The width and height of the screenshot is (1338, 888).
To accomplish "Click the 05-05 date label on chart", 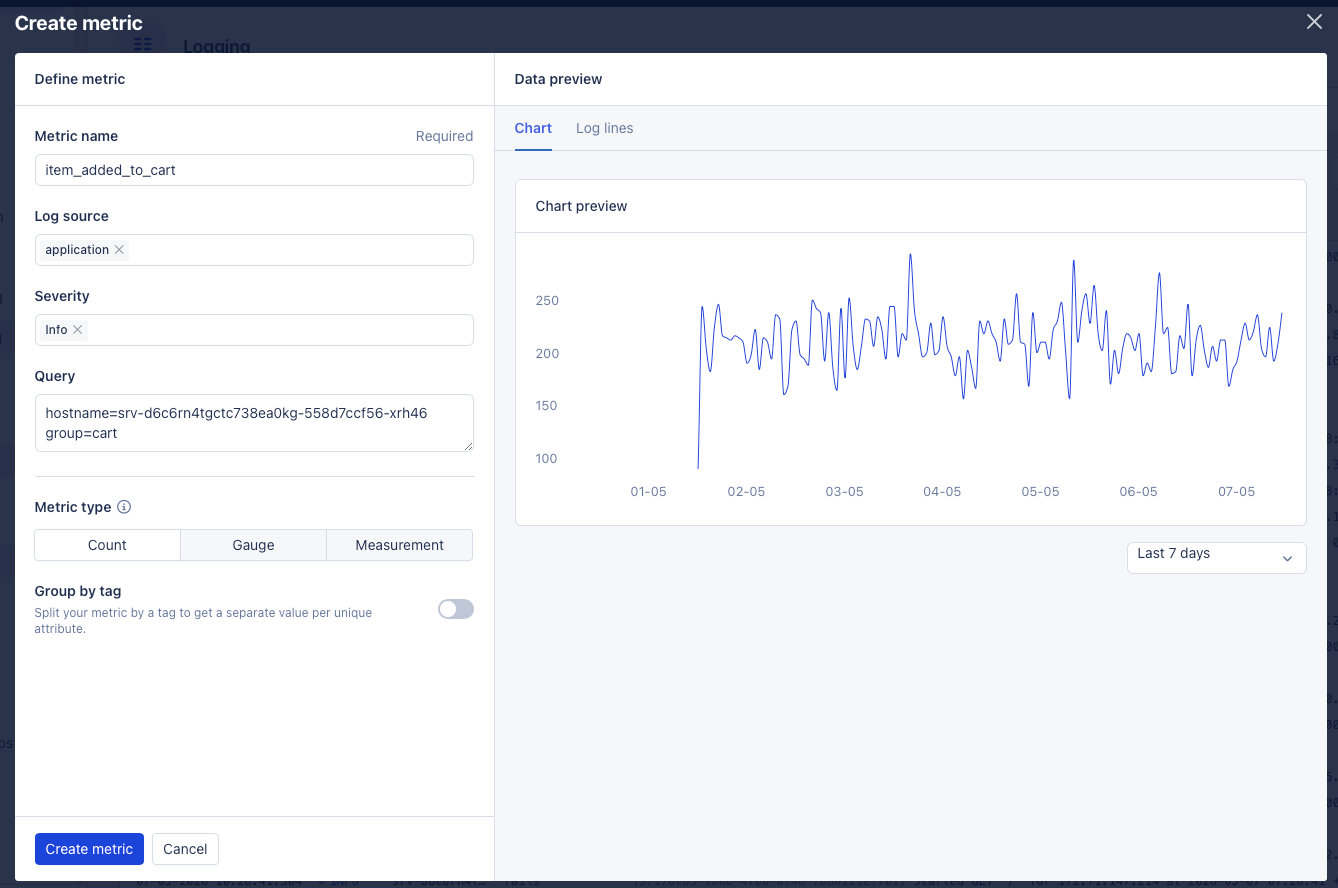I will 1040,492.
